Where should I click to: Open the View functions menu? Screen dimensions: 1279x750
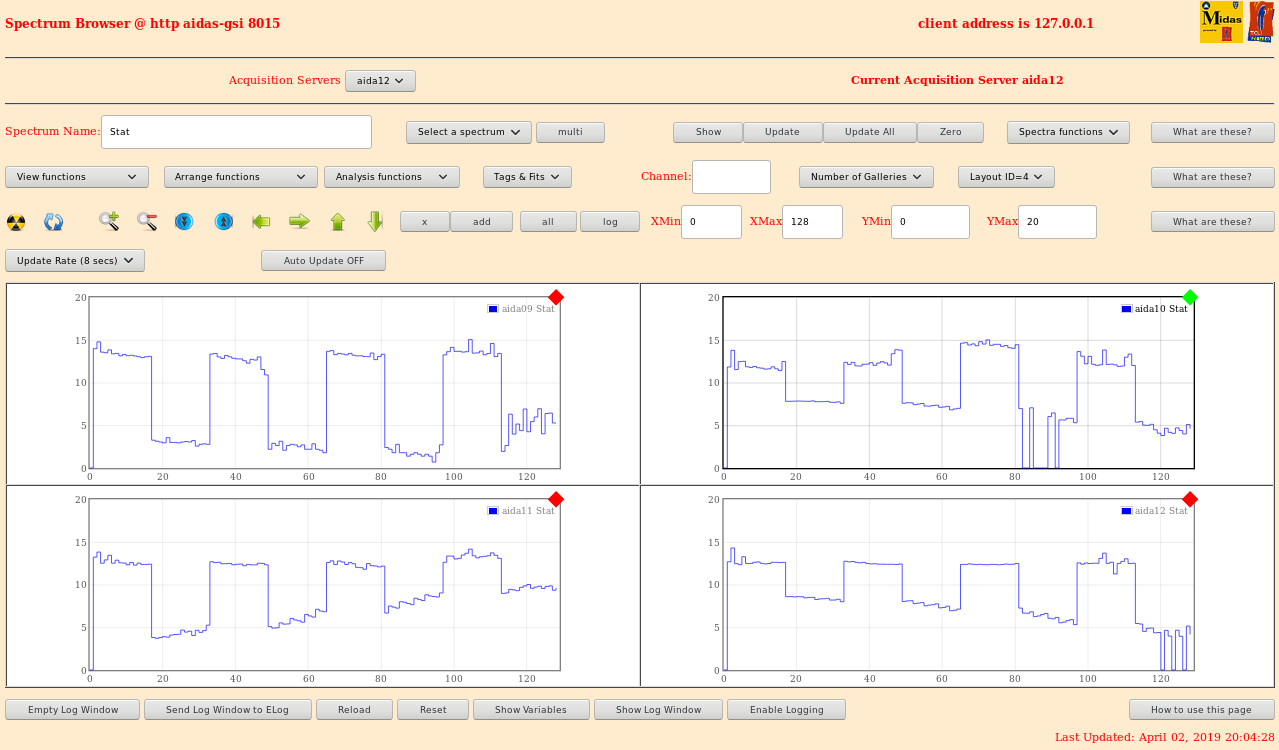[x=77, y=177]
